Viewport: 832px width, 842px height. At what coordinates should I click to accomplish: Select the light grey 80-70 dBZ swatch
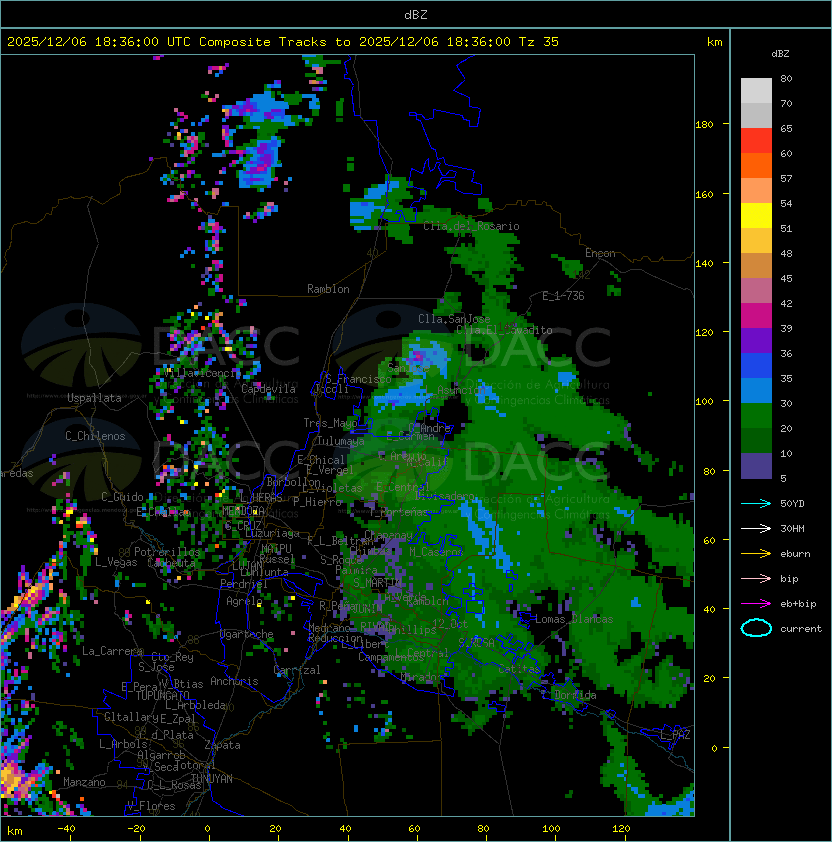[x=756, y=91]
